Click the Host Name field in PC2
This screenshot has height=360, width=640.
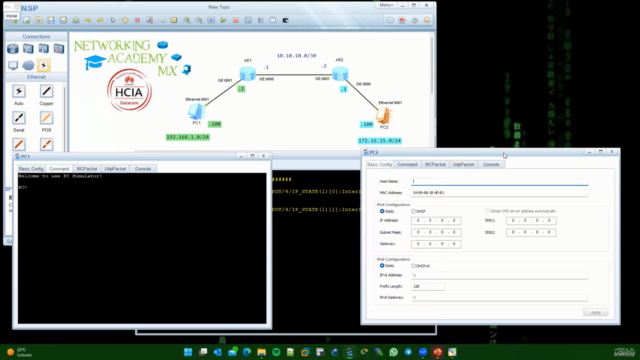[x=500, y=181]
